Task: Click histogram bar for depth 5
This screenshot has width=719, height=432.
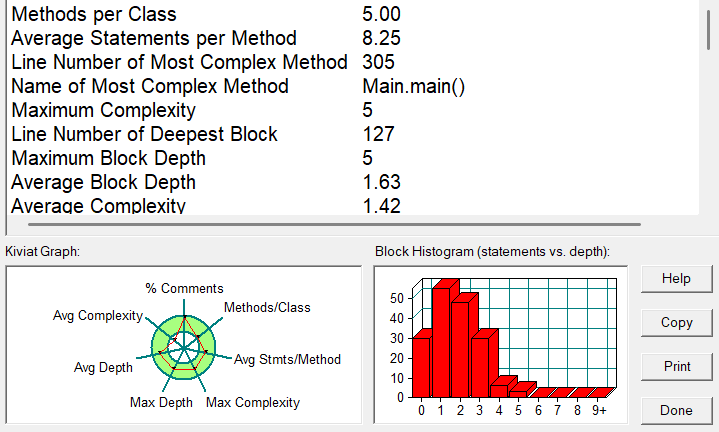Action: 518,394
